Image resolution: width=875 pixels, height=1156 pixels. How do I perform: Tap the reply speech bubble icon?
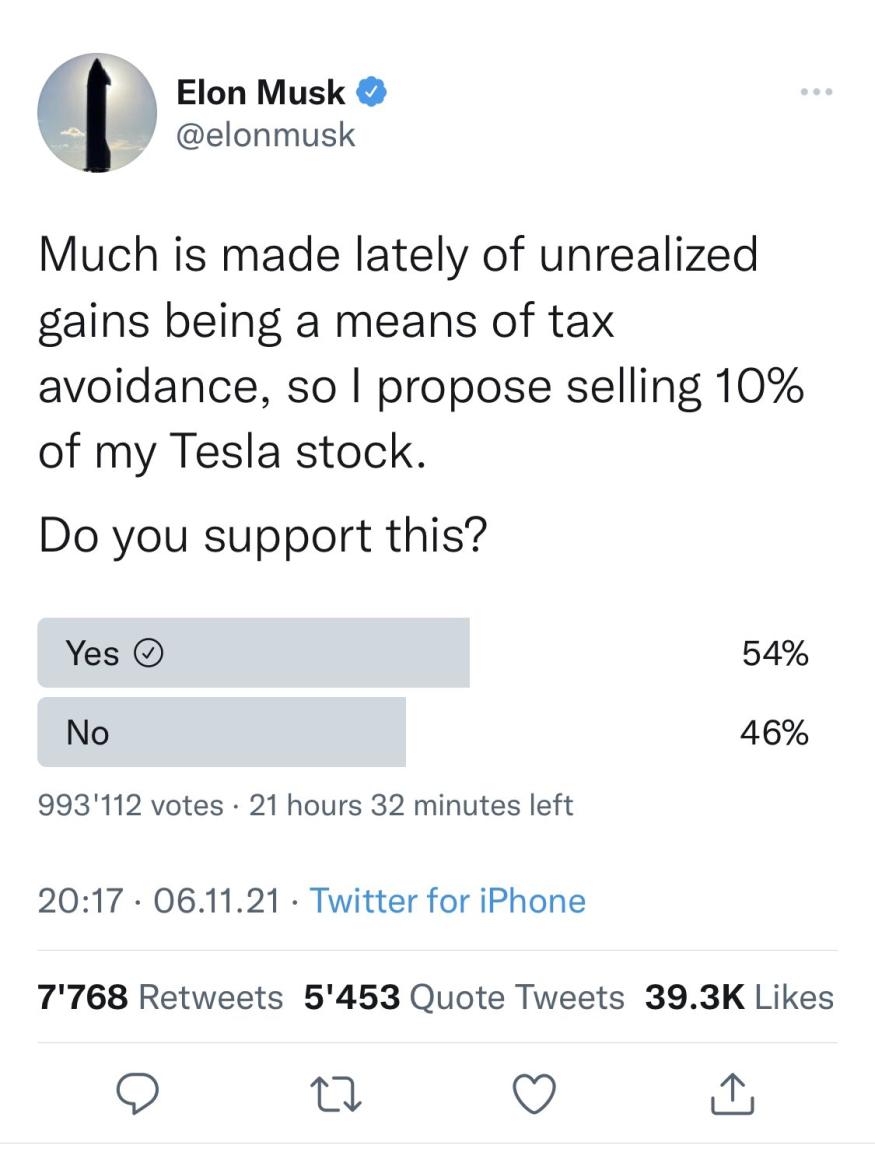pos(138,1094)
